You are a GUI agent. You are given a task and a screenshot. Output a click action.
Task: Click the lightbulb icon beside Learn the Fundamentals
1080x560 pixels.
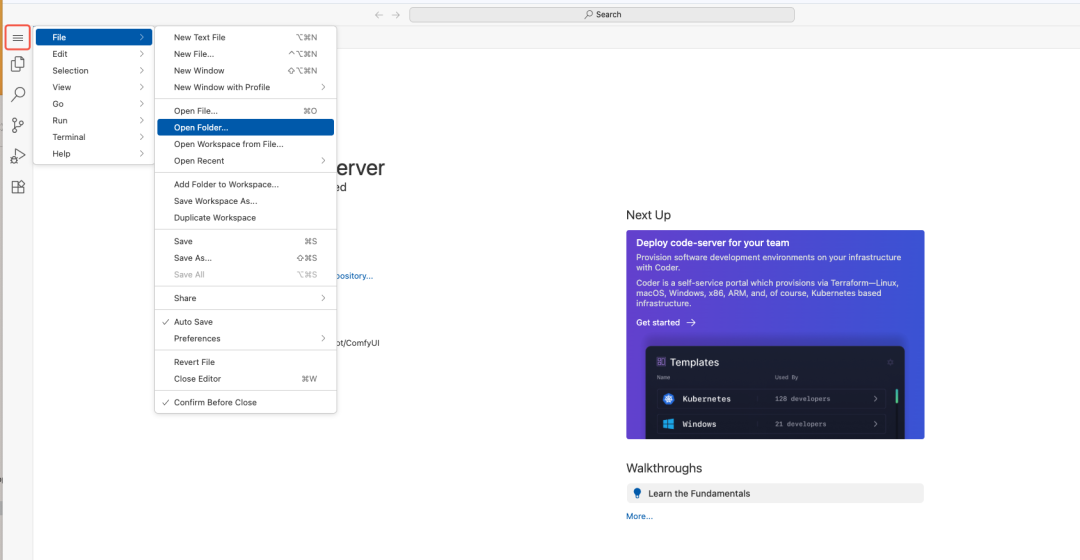click(x=637, y=493)
